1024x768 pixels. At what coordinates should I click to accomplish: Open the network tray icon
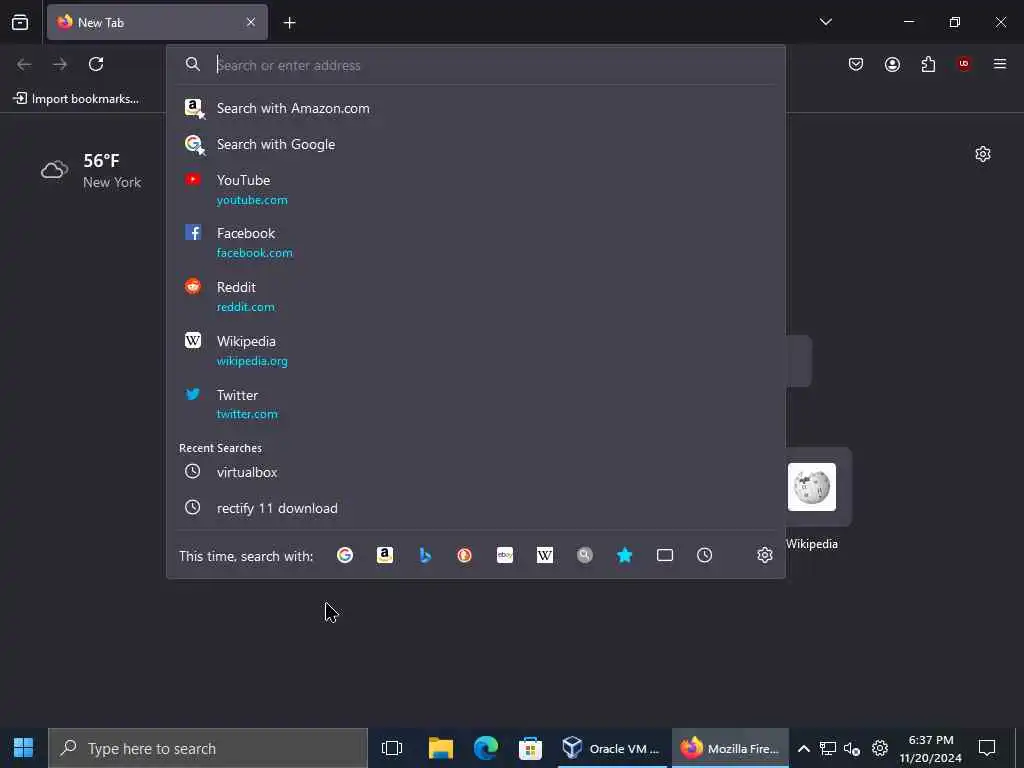click(x=827, y=748)
